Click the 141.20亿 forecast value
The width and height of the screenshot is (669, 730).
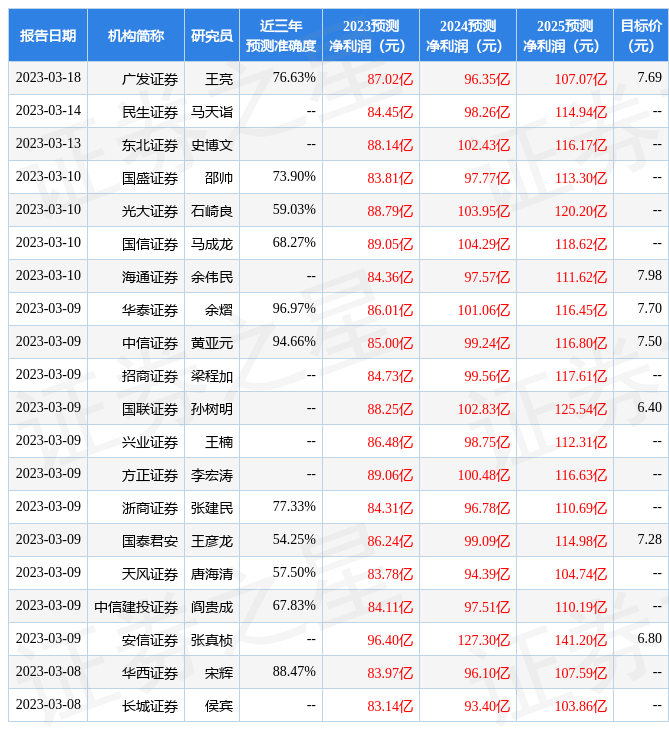(582, 639)
